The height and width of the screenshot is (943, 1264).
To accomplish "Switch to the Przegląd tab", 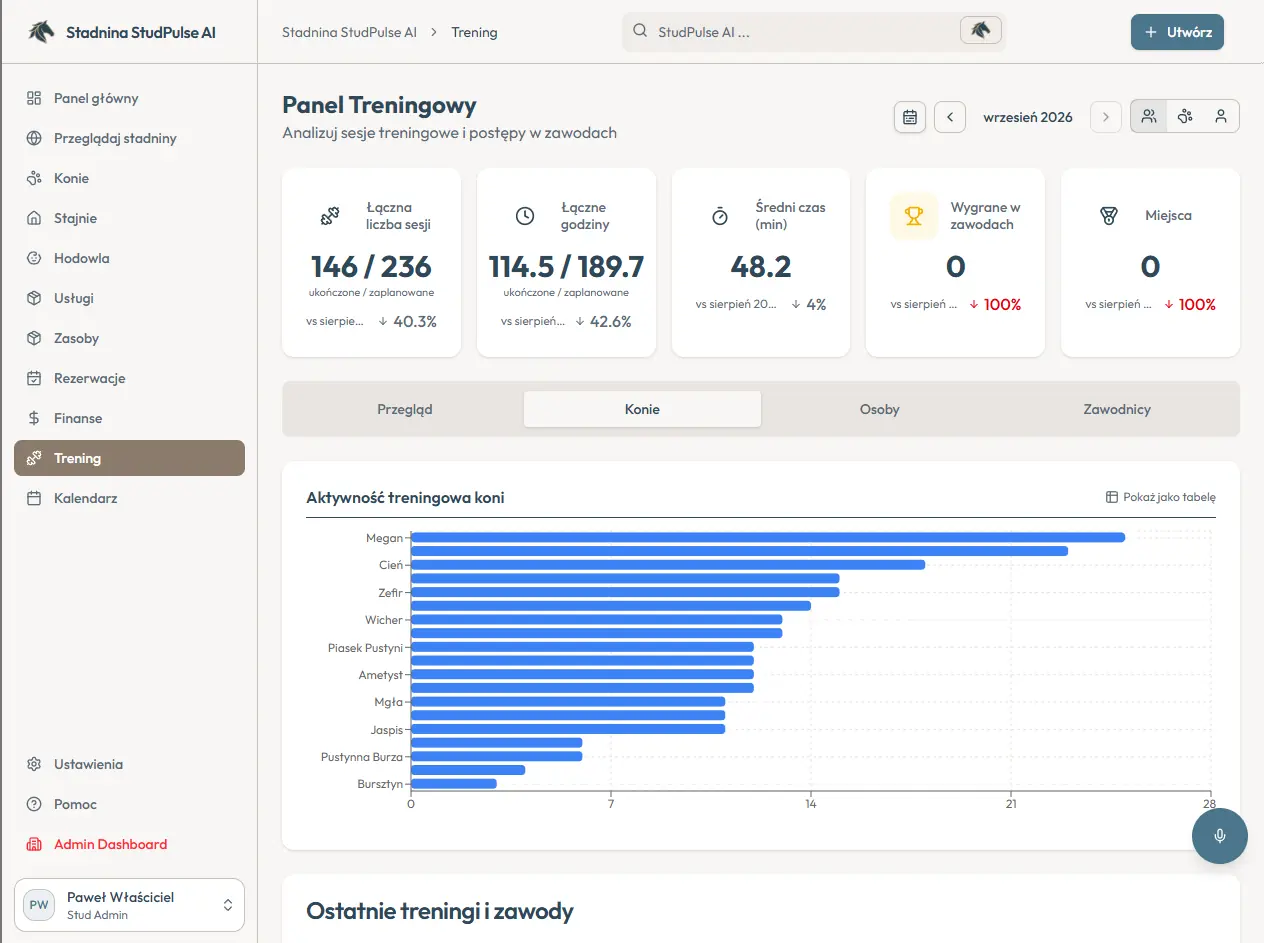I will pyautogui.click(x=405, y=409).
